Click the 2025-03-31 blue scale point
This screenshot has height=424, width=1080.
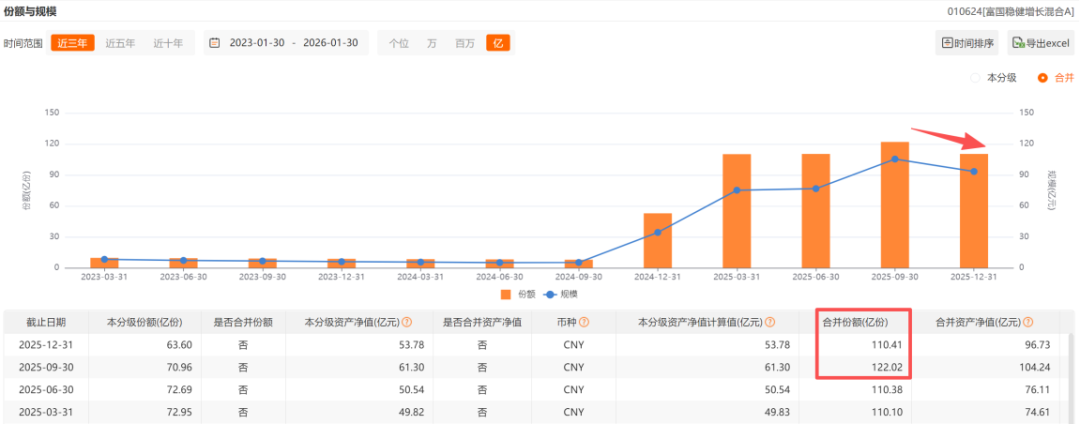click(736, 190)
